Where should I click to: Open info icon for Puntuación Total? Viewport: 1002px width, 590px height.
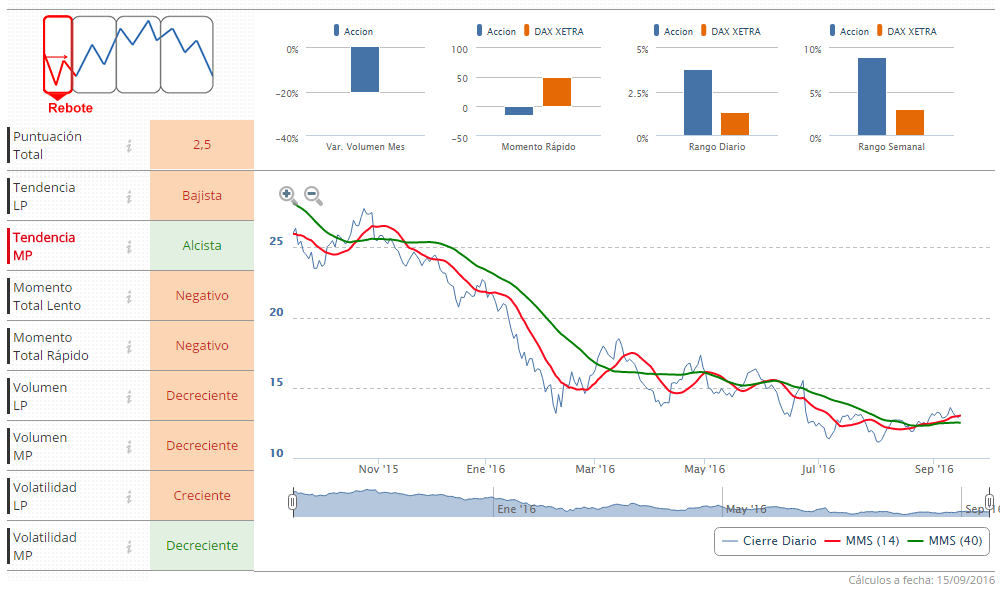(x=129, y=146)
